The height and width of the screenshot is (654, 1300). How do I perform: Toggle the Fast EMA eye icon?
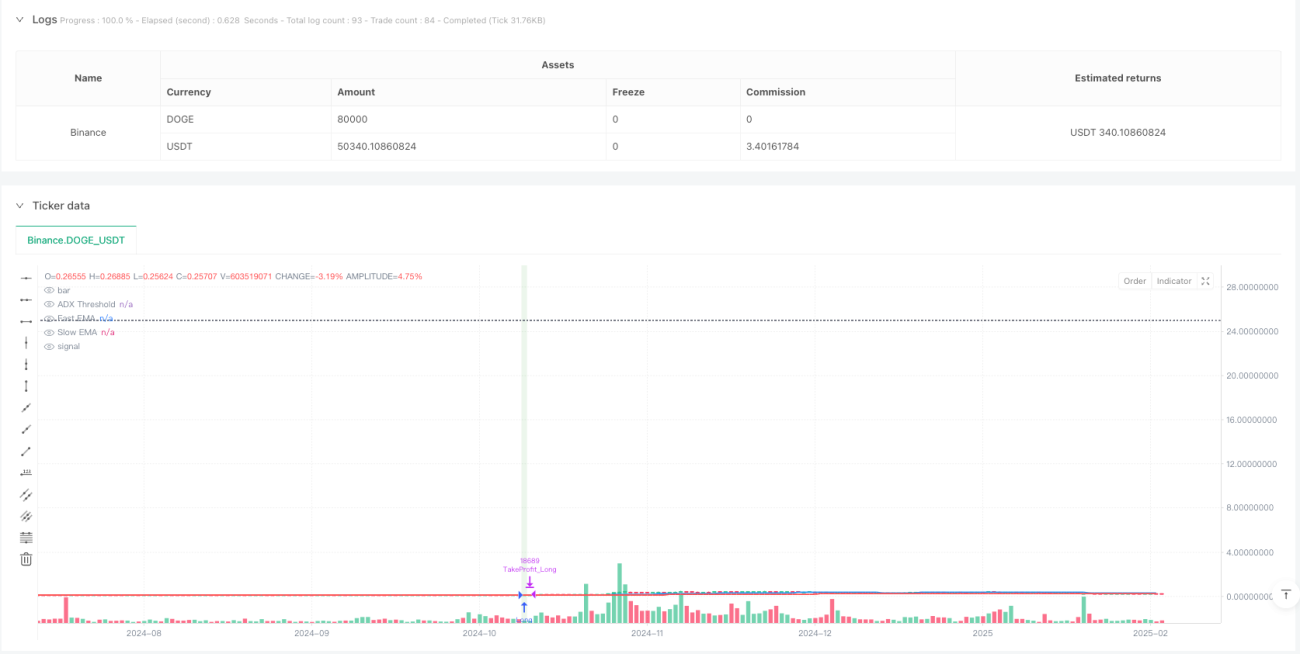49,318
